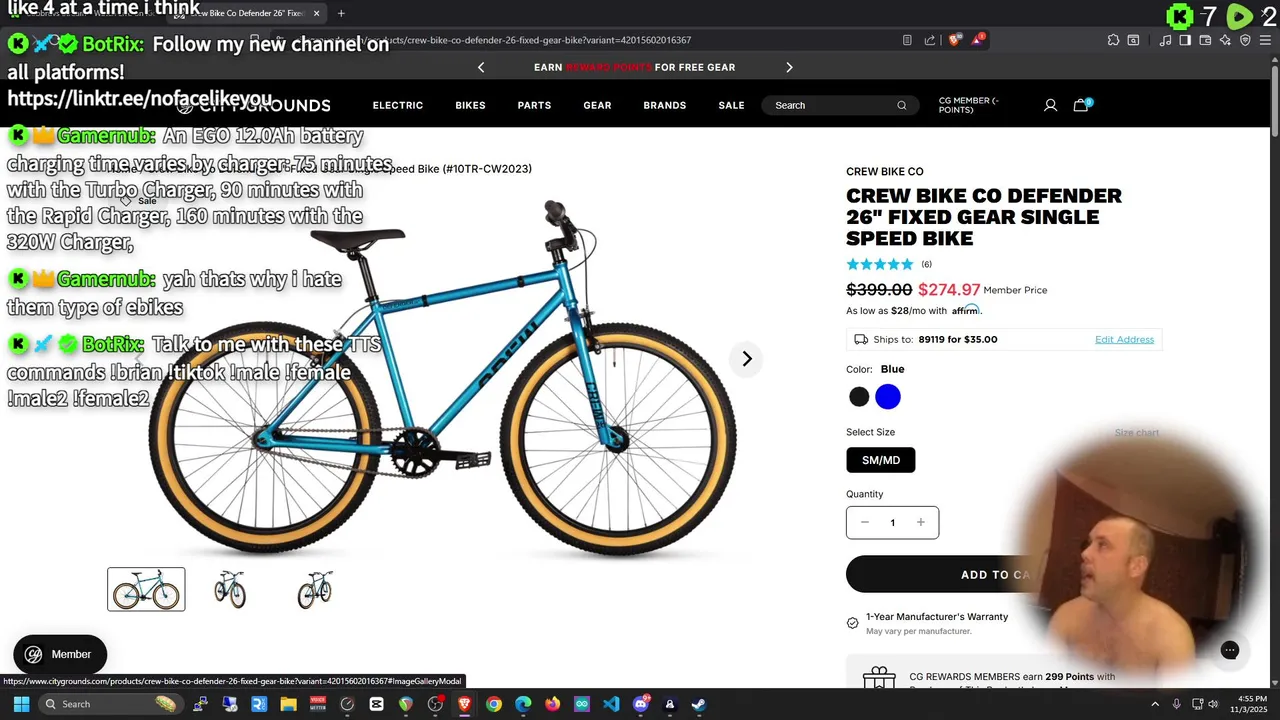Image resolution: width=1280 pixels, height=720 pixels.
Task: Open the browser extensions puzzle icon
Action: click(x=1113, y=40)
